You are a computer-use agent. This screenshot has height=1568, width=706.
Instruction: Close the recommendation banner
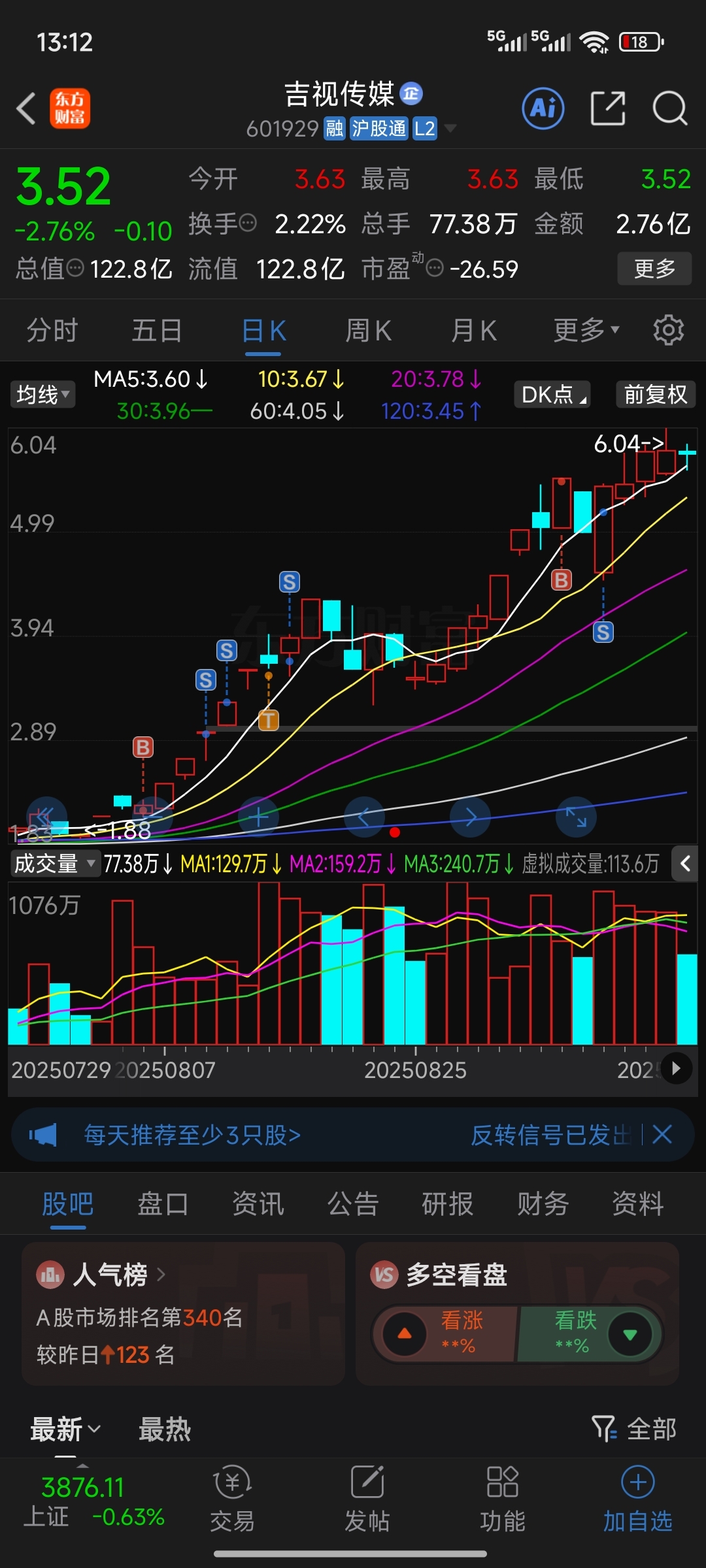662,1134
